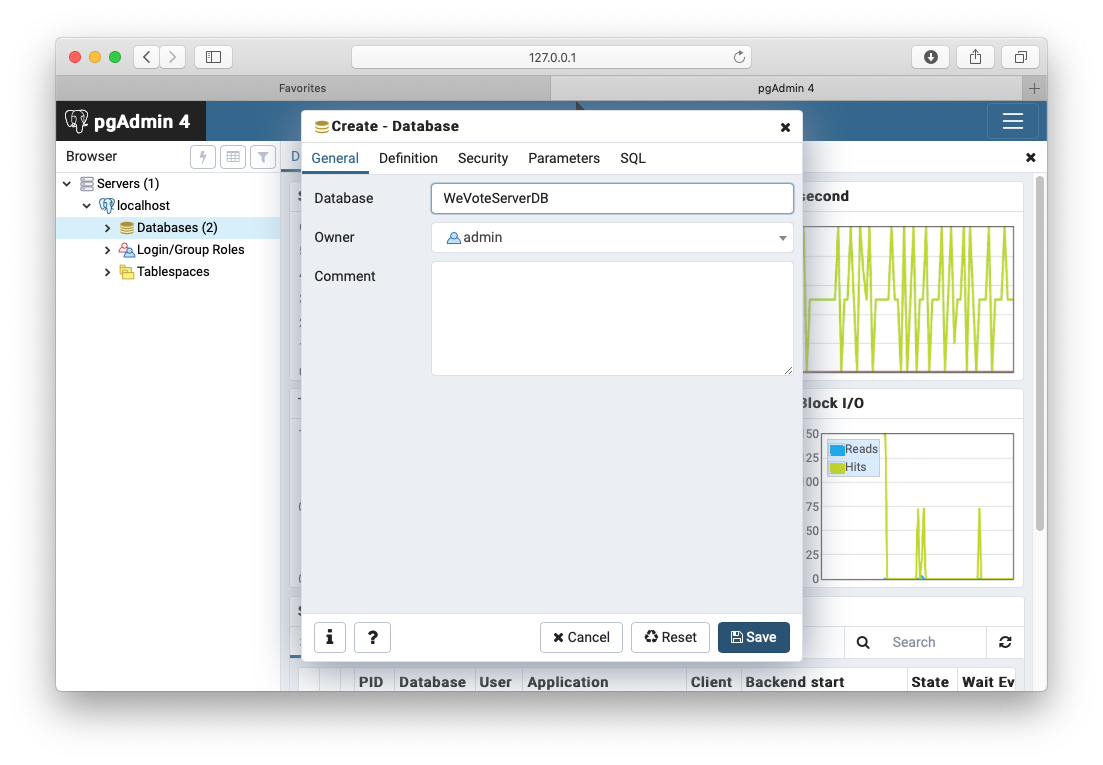1103x765 pixels.
Task: Go forward in Safari
Action: coord(172,57)
